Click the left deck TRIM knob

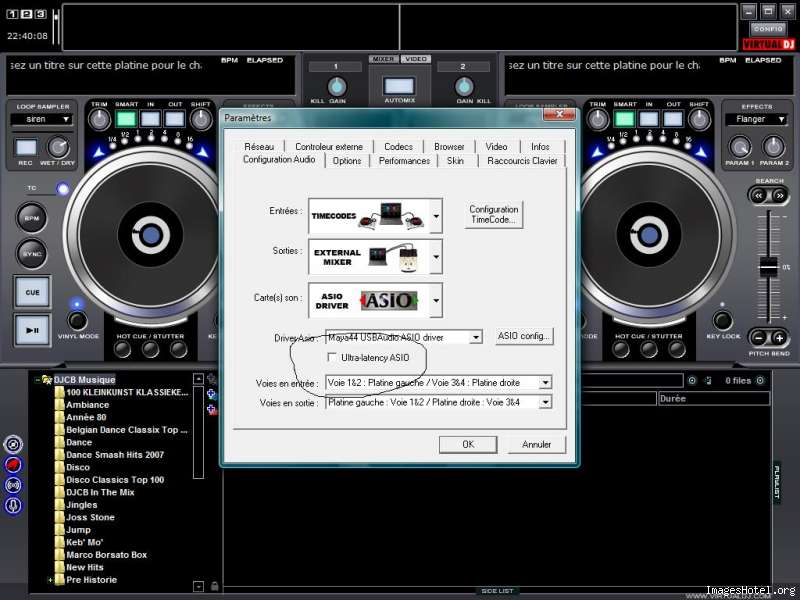[x=99, y=120]
